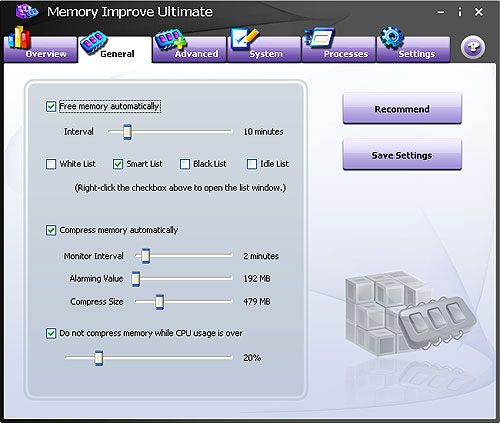The image size is (500, 423).
Task: Open the Settings tab
Action: tap(414, 50)
